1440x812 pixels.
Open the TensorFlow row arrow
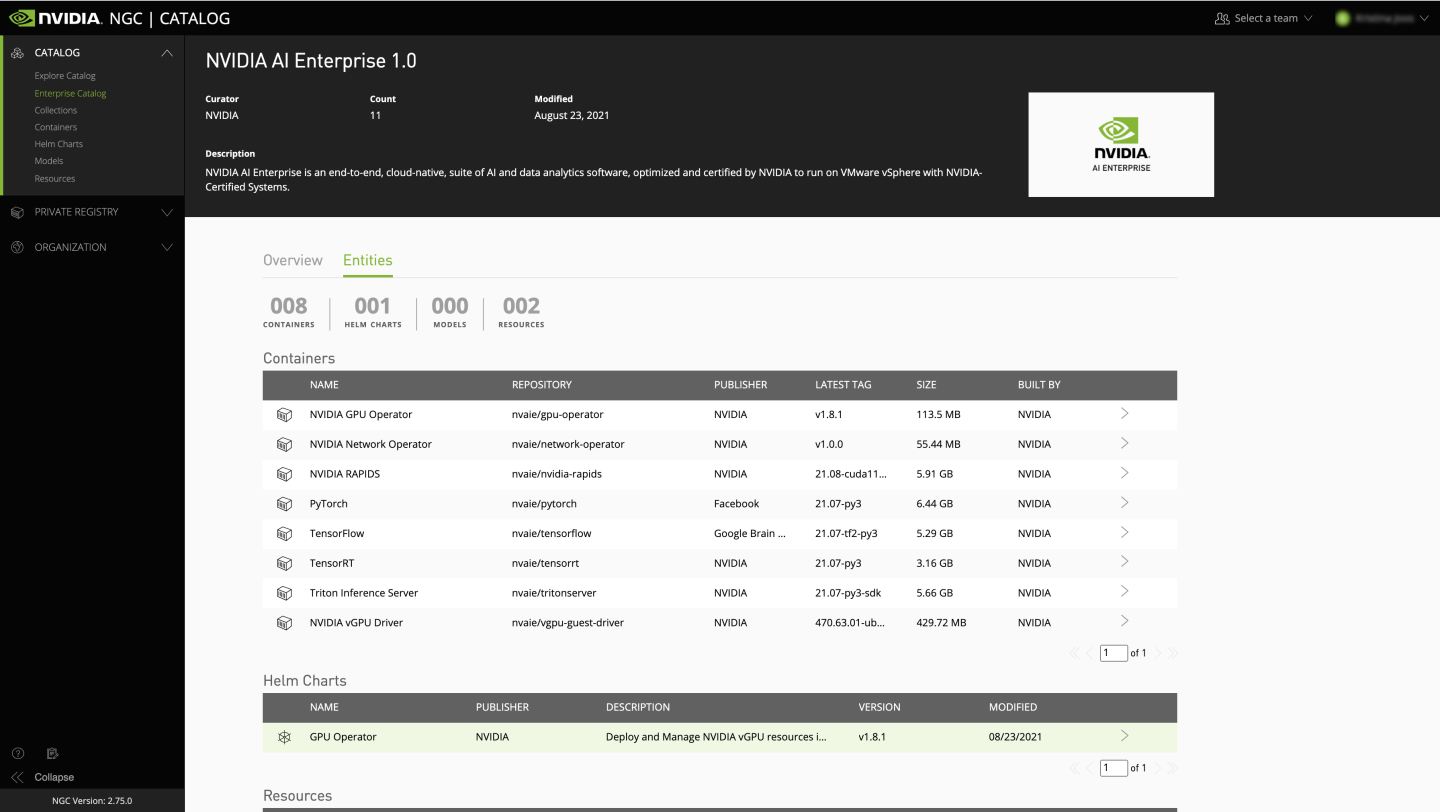pos(1124,532)
